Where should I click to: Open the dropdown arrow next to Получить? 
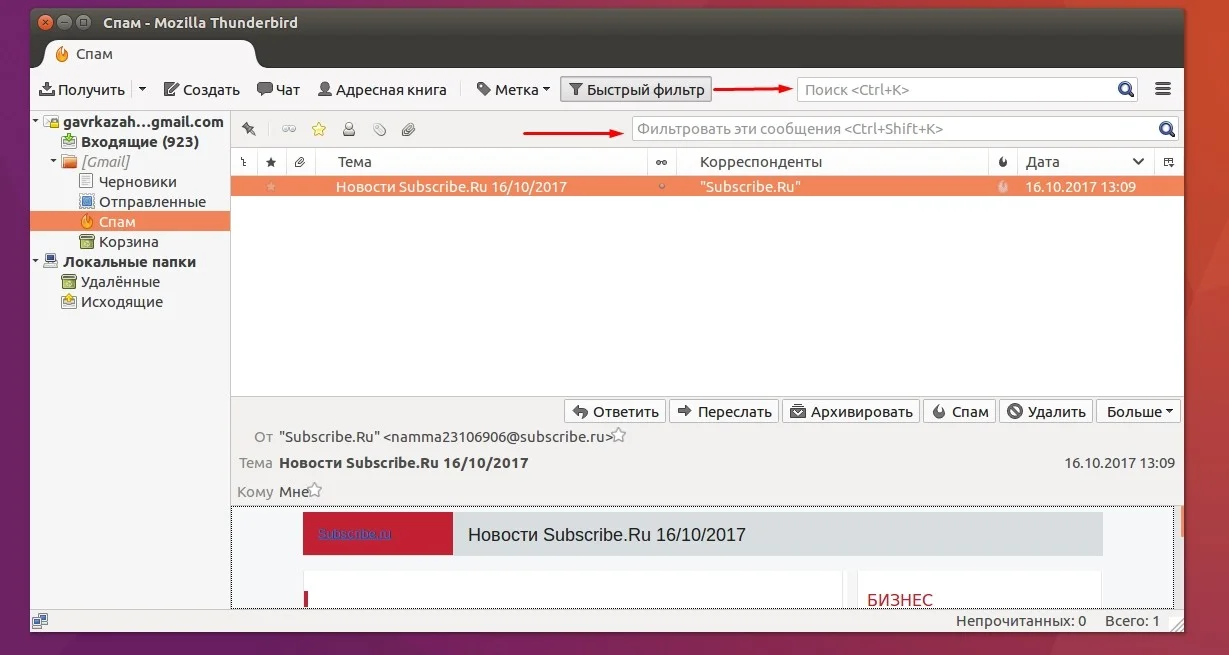[142, 89]
